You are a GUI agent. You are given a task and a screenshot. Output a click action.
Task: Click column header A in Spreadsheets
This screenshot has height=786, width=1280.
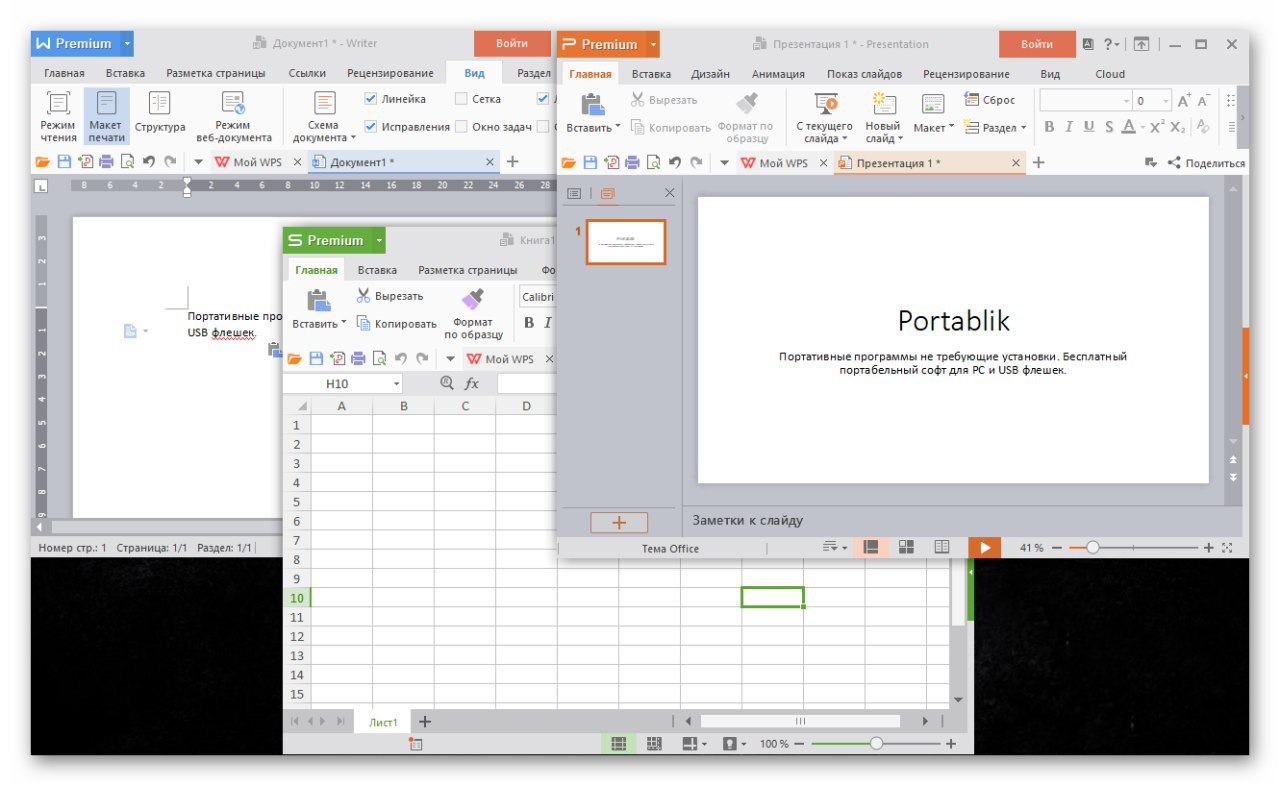[x=341, y=406]
